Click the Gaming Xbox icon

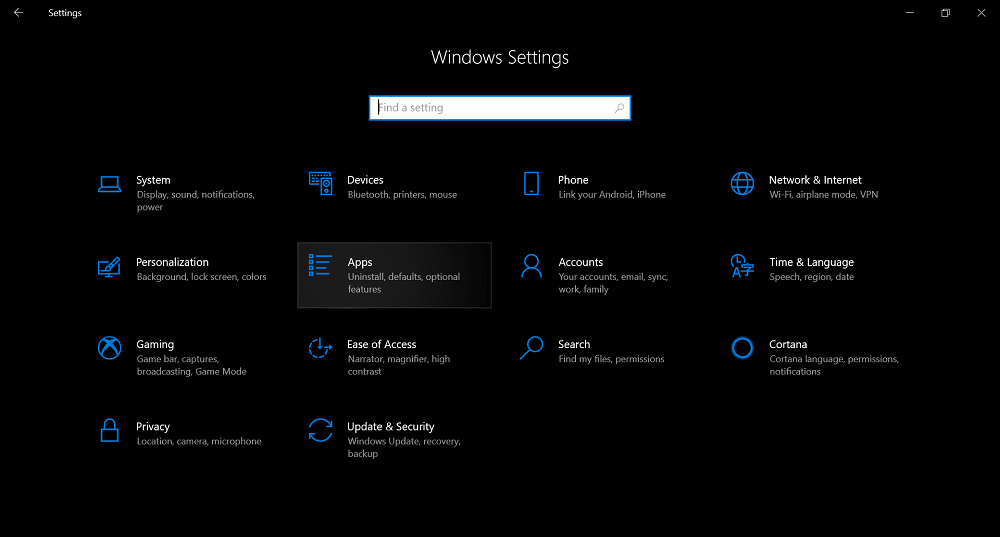110,348
